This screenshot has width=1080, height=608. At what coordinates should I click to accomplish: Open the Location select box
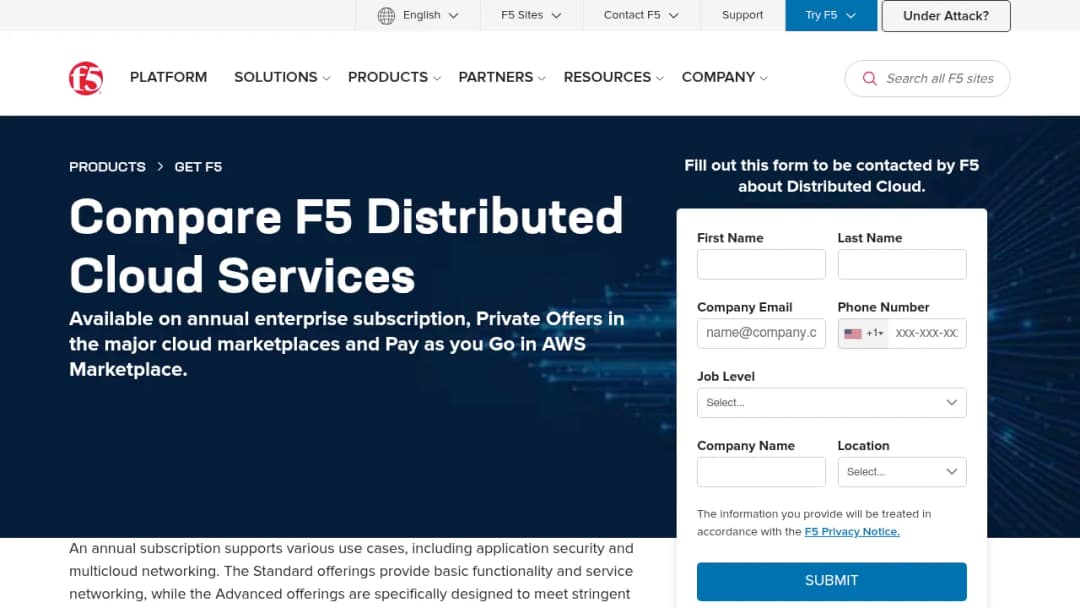click(x=902, y=472)
